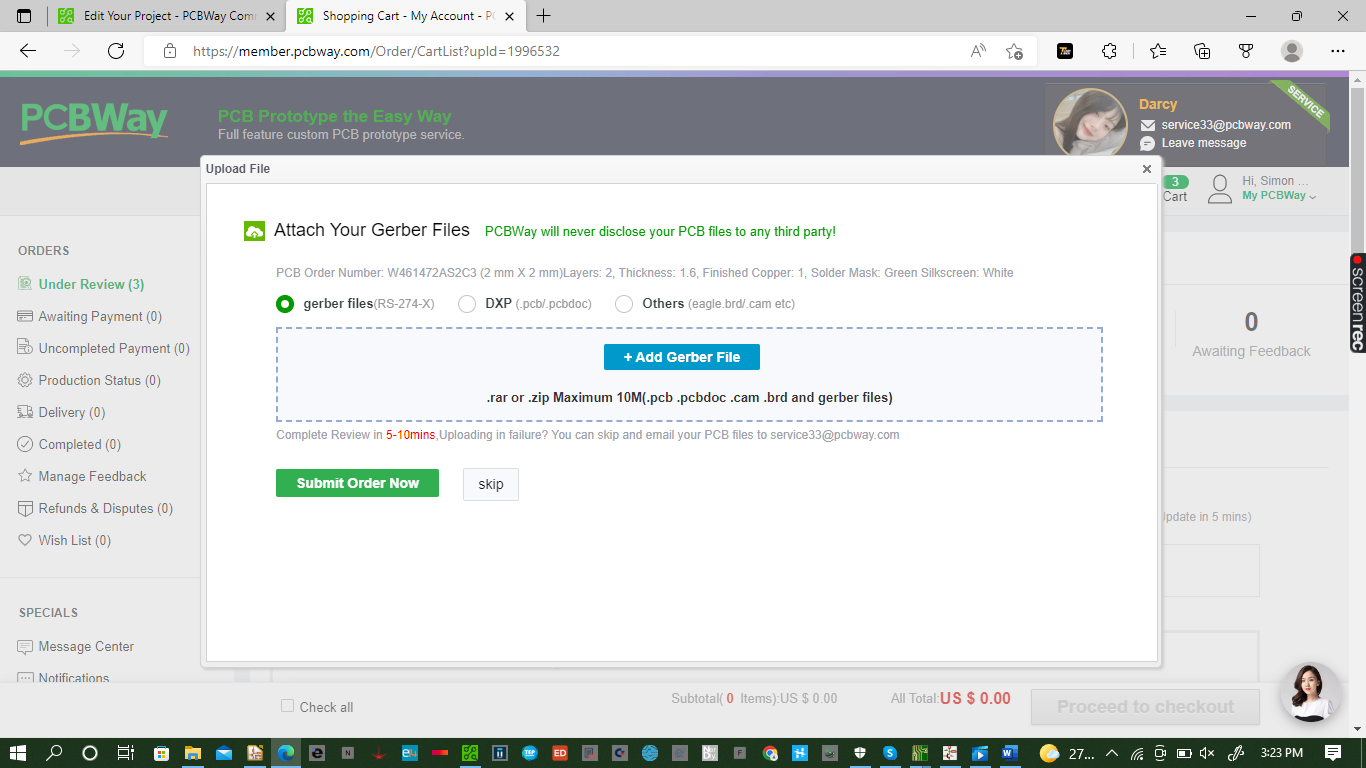Click Proceed to checkout button

coord(1146,707)
